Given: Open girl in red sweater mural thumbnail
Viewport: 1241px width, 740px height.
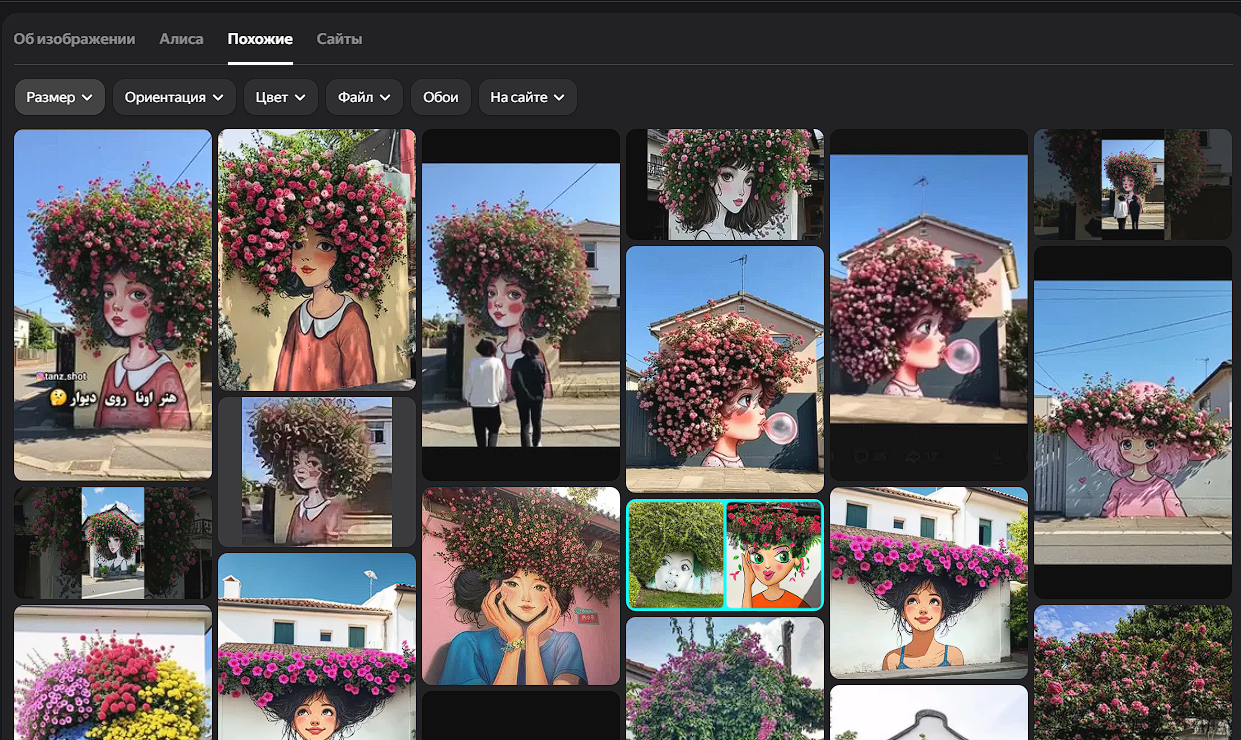Looking at the screenshot, I should pos(317,259).
